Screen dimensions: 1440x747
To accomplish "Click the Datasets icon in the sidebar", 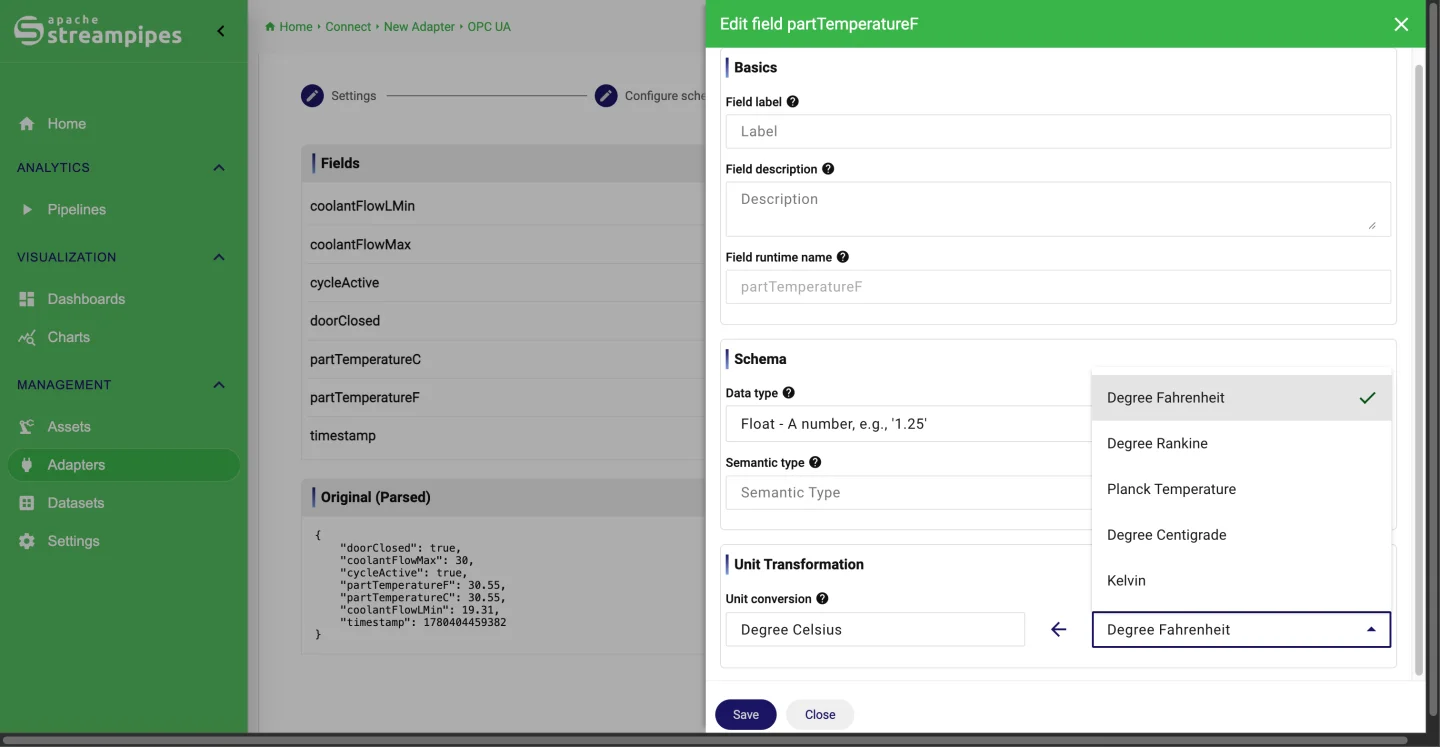I will coord(27,503).
